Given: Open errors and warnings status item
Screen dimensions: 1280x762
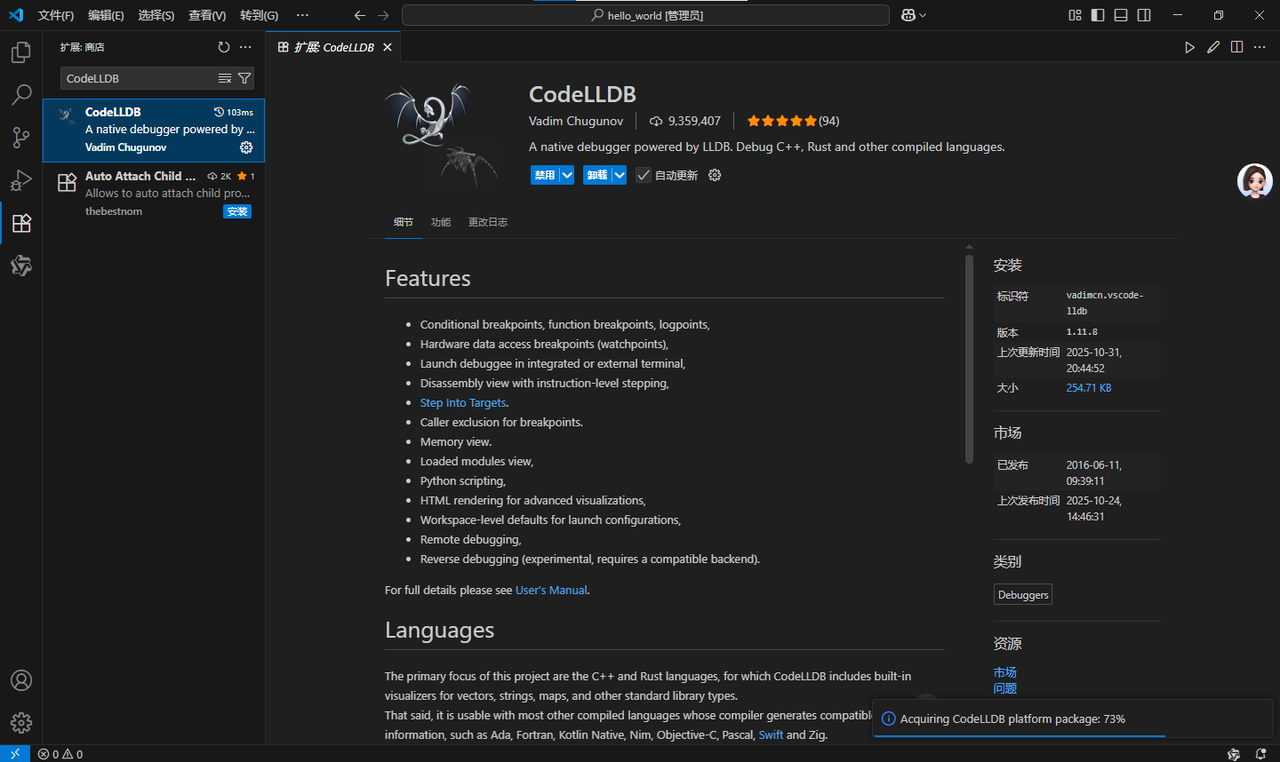Looking at the screenshot, I should coord(60,754).
